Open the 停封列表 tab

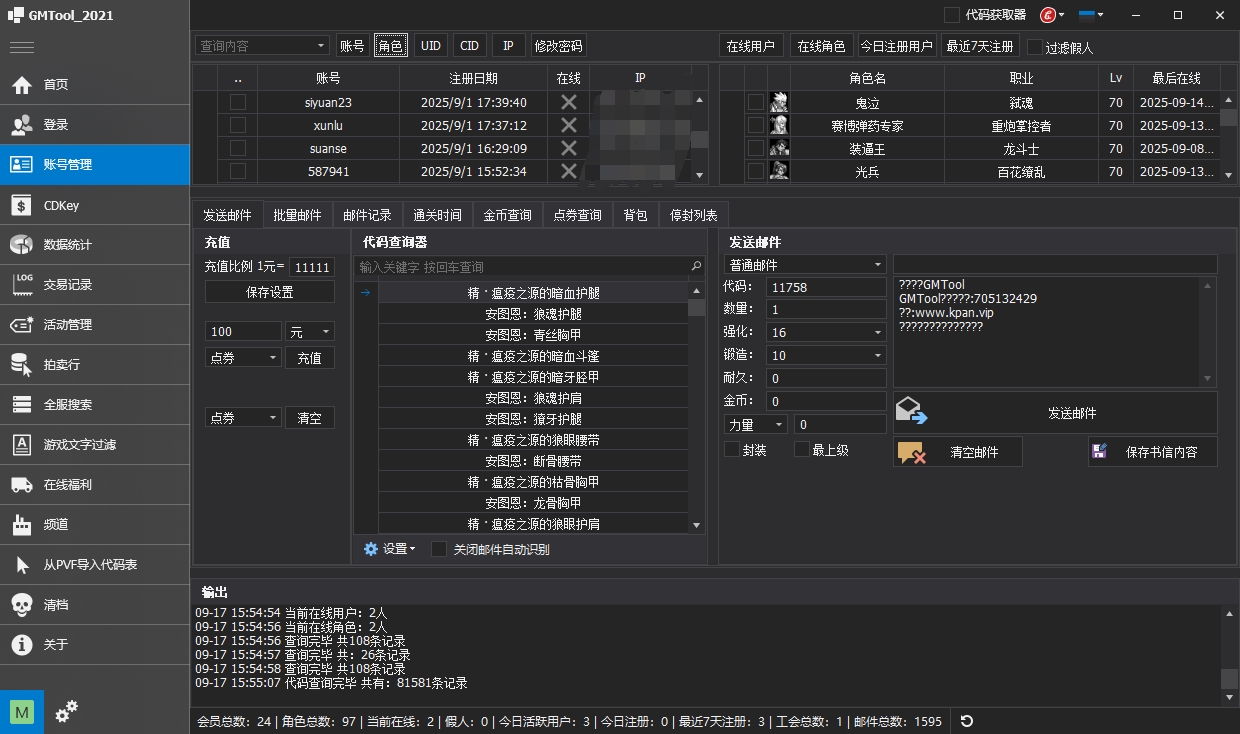click(693, 215)
